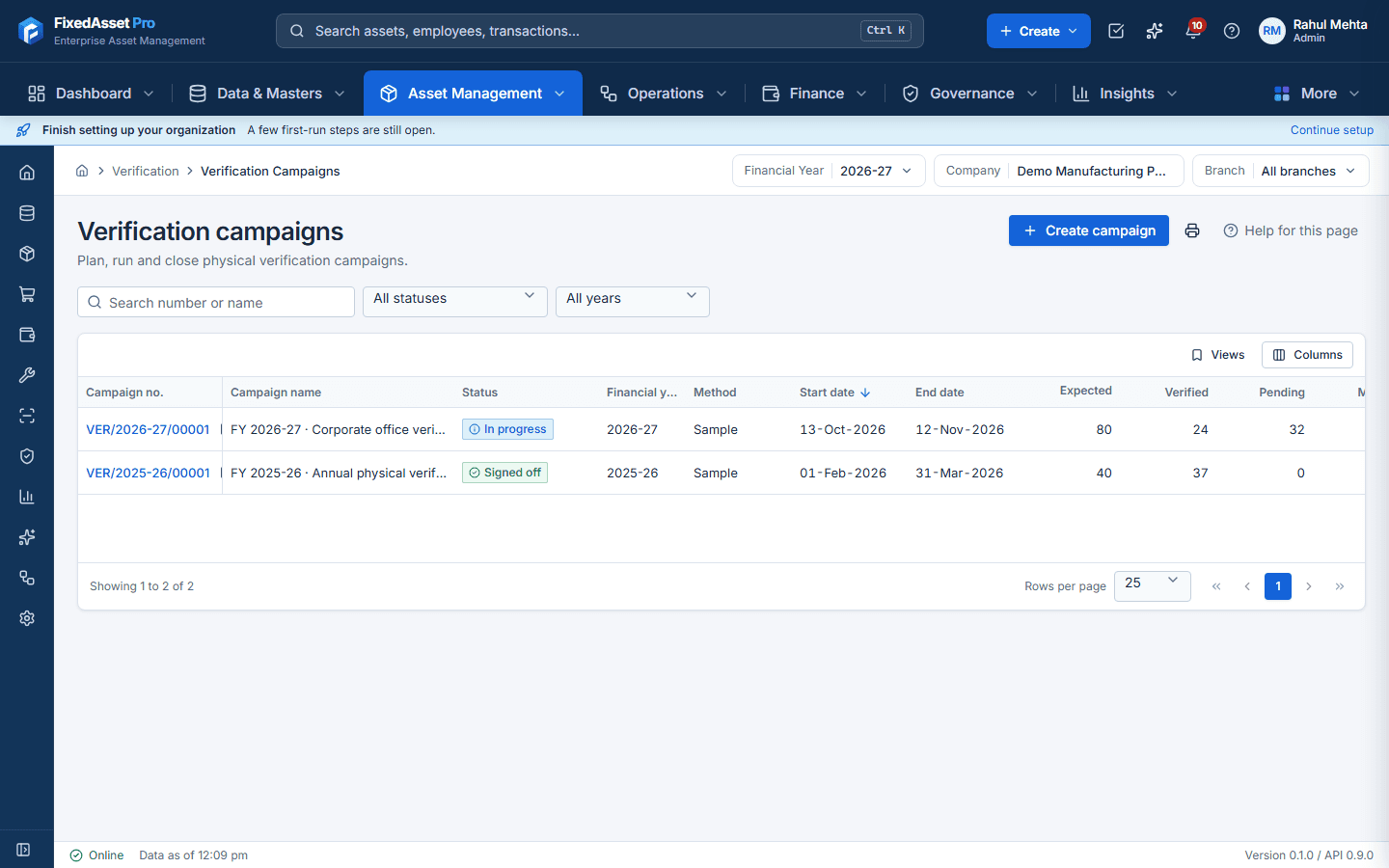Open the help question mark icon in header
1389x868 pixels.
tap(1232, 31)
